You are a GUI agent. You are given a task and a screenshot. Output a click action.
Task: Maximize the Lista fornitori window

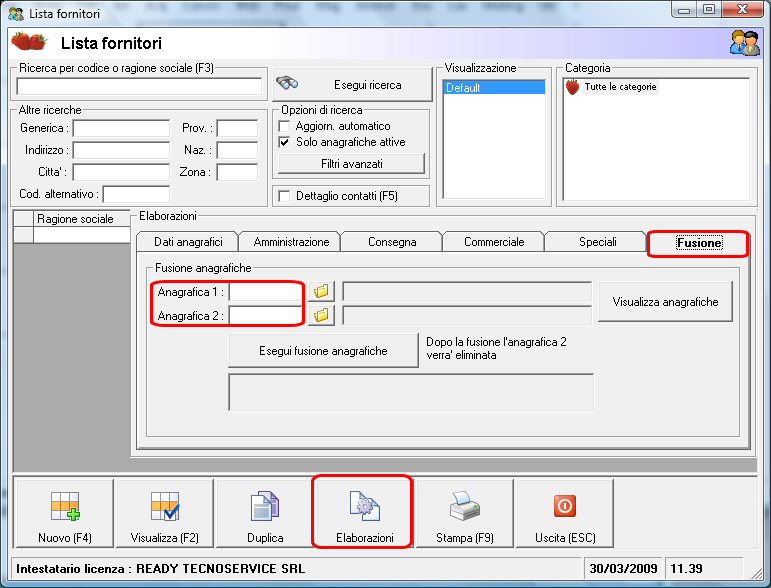pos(709,9)
